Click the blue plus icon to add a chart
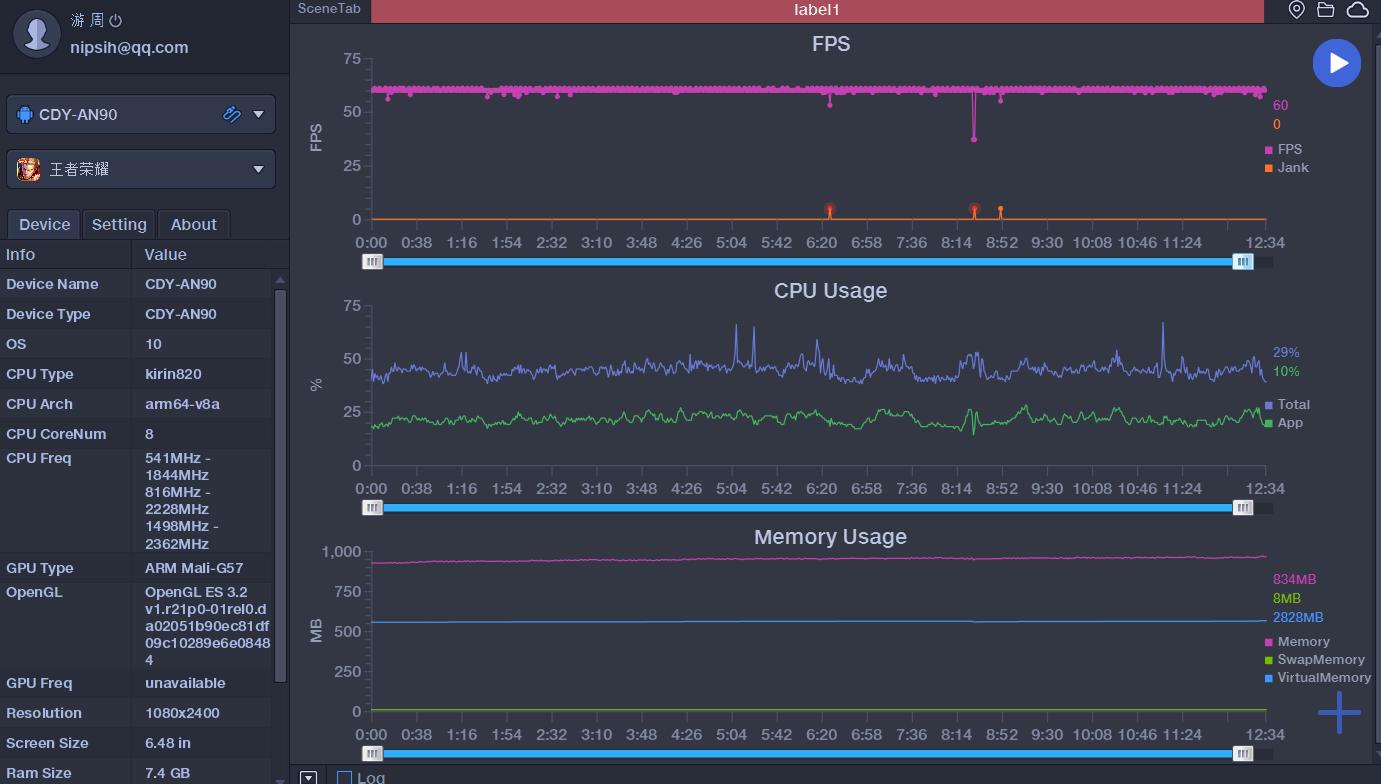Image resolution: width=1381 pixels, height=784 pixels. tap(1339, 713)
